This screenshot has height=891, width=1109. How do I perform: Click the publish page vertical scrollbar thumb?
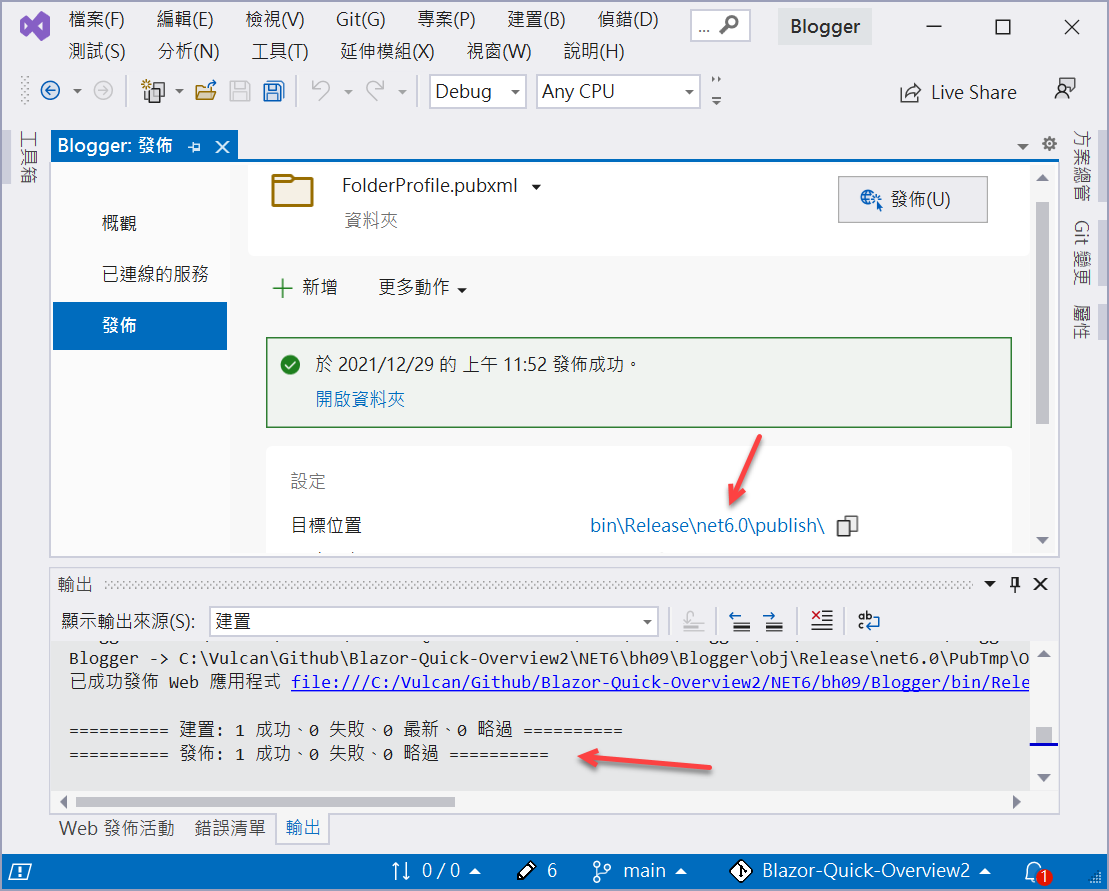(x=1042, y=313)
